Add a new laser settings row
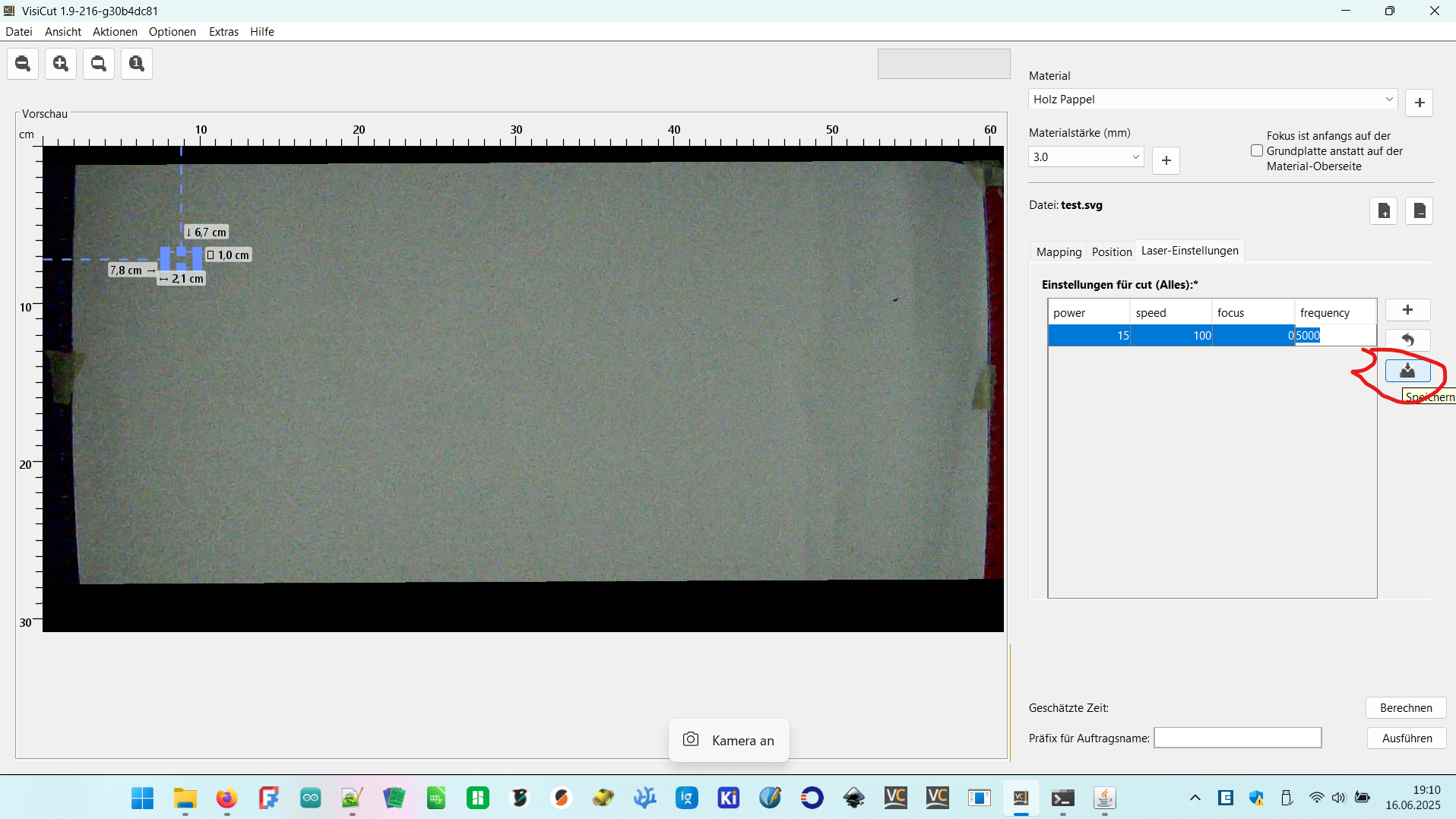This screenshot has height=819, width=1456. [x=1407, y=310]
